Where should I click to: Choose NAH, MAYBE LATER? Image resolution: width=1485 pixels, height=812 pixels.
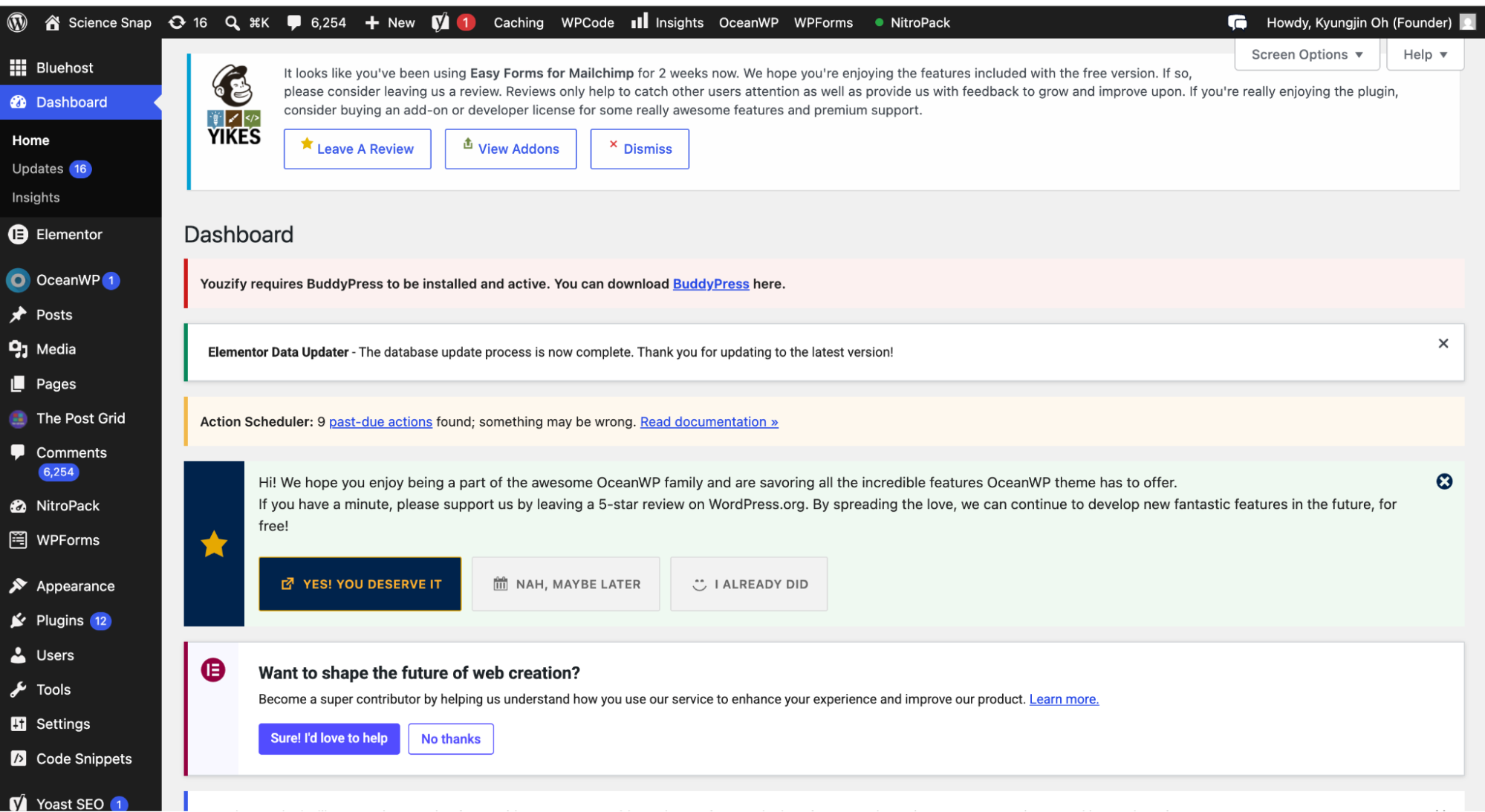click(x=565, y=584)
